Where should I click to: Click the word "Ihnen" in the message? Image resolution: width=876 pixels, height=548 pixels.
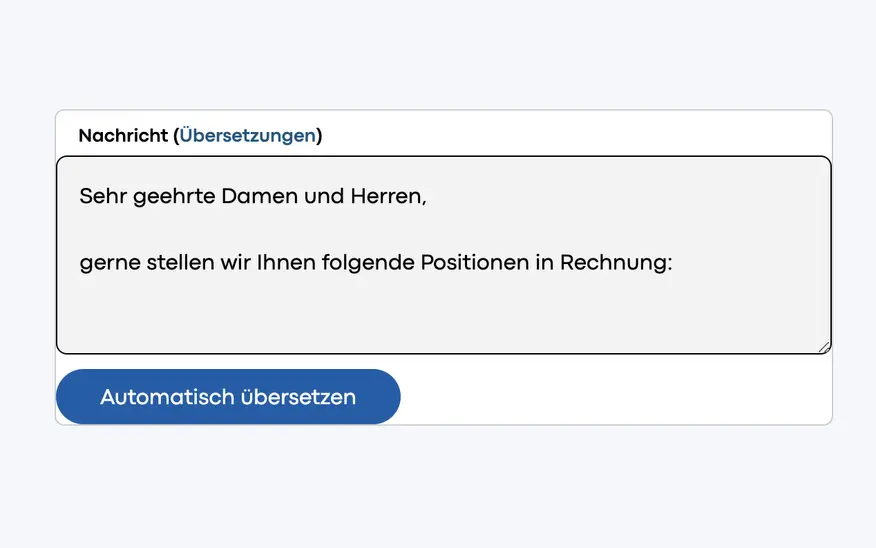(x=286, y=264)
